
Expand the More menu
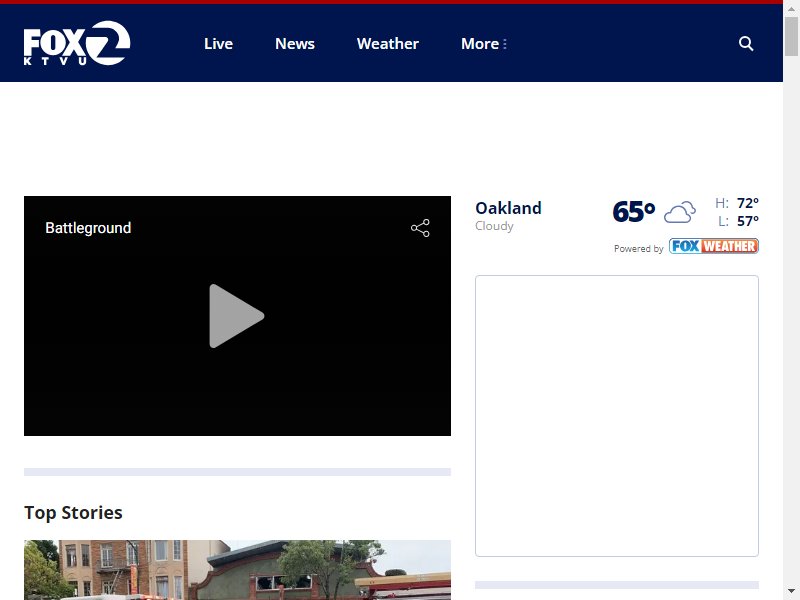[484, 44]
